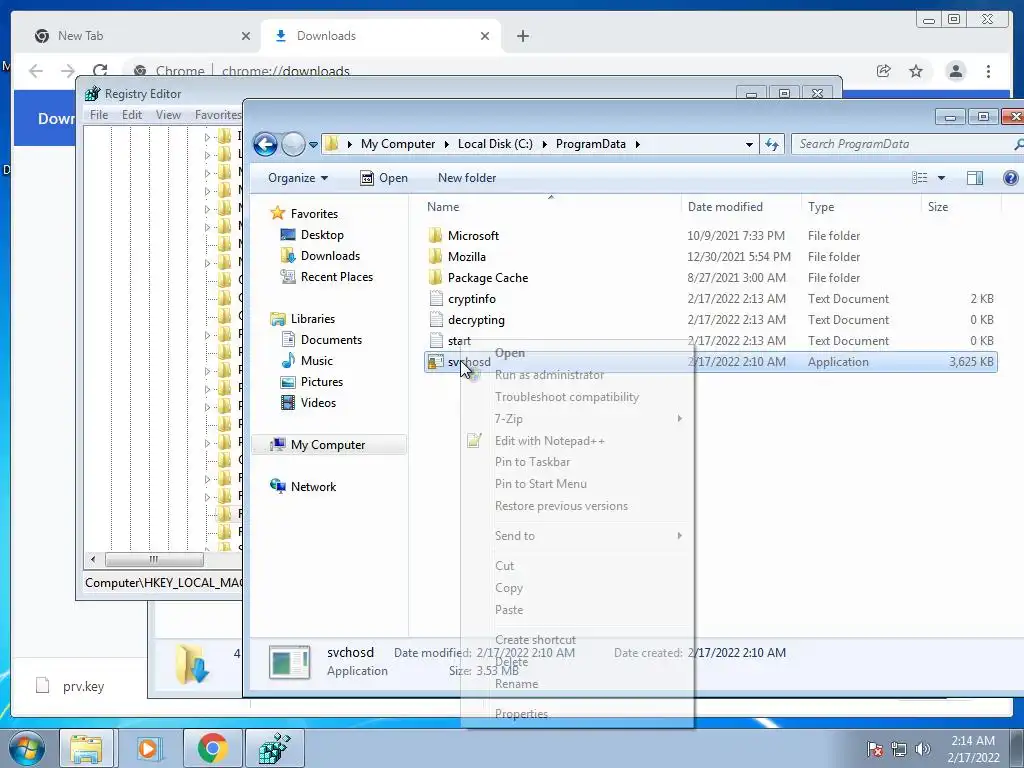Screen dimensions: 1024x768
Task: Expand the ProgramData breadcrumb arrow
Action: 637,144
